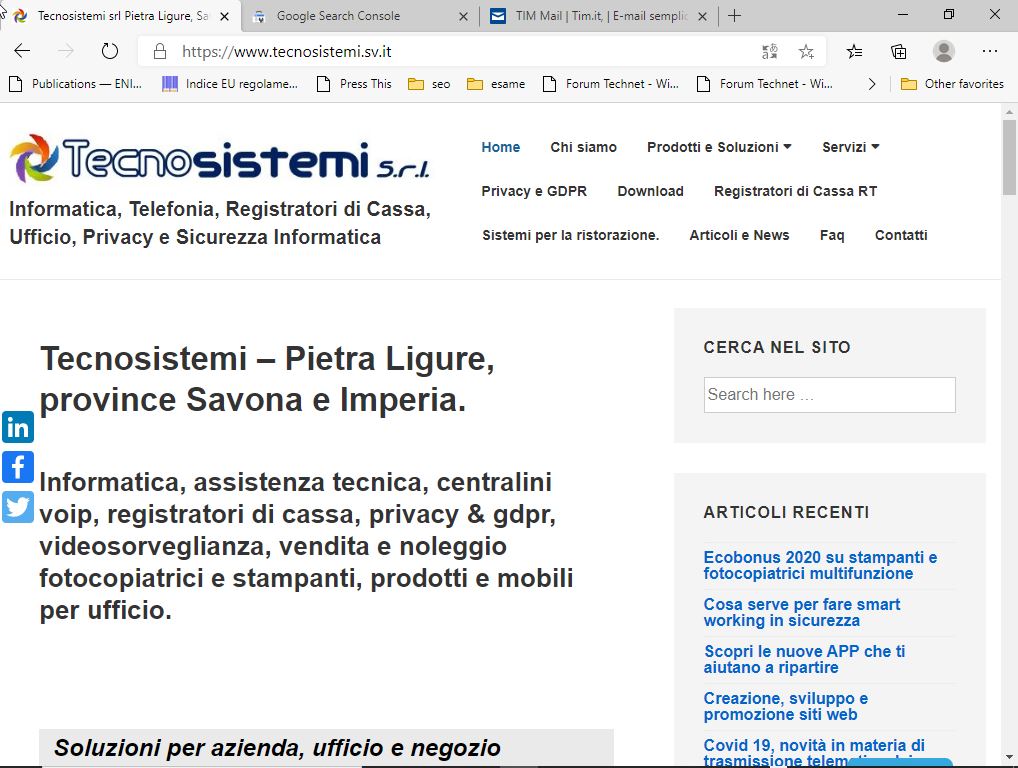
Task: Click the scrollbar down arrow
Action: 1009,757
